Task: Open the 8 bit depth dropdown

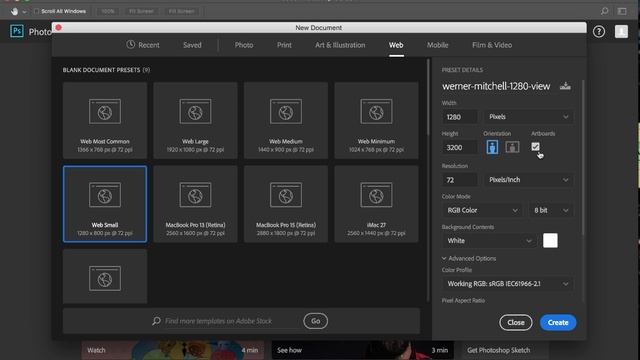Action: 551,210
